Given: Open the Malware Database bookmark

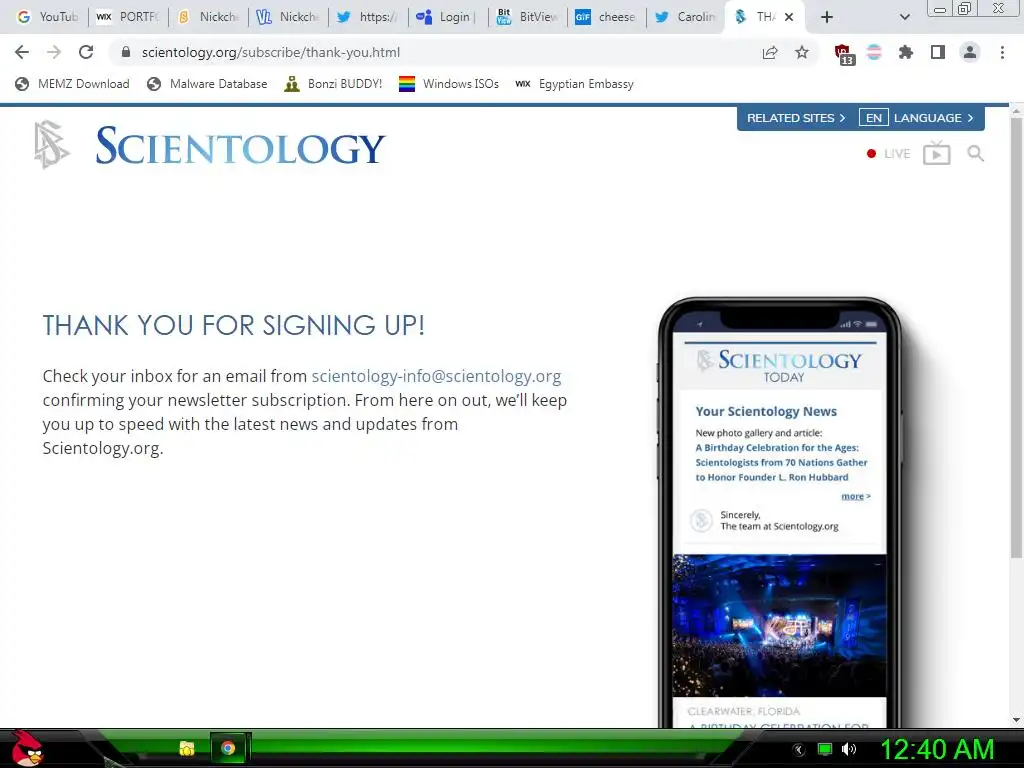Looking at the screenshot, I should coord(207,84).
